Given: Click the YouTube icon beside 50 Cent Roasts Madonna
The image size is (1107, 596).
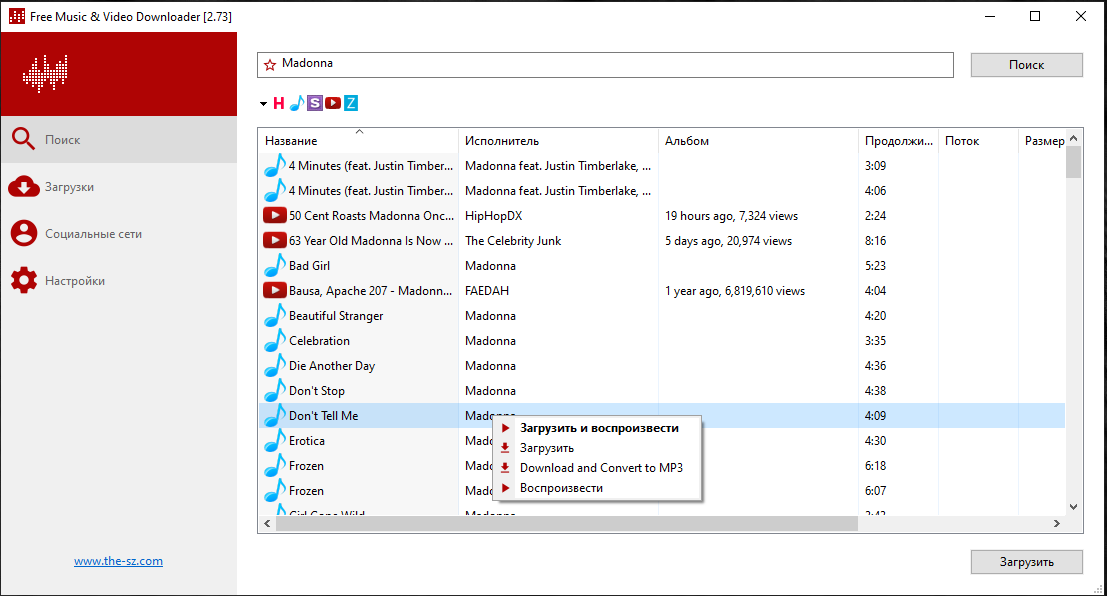Looking at the screenshot, I should tap(275, 215).
